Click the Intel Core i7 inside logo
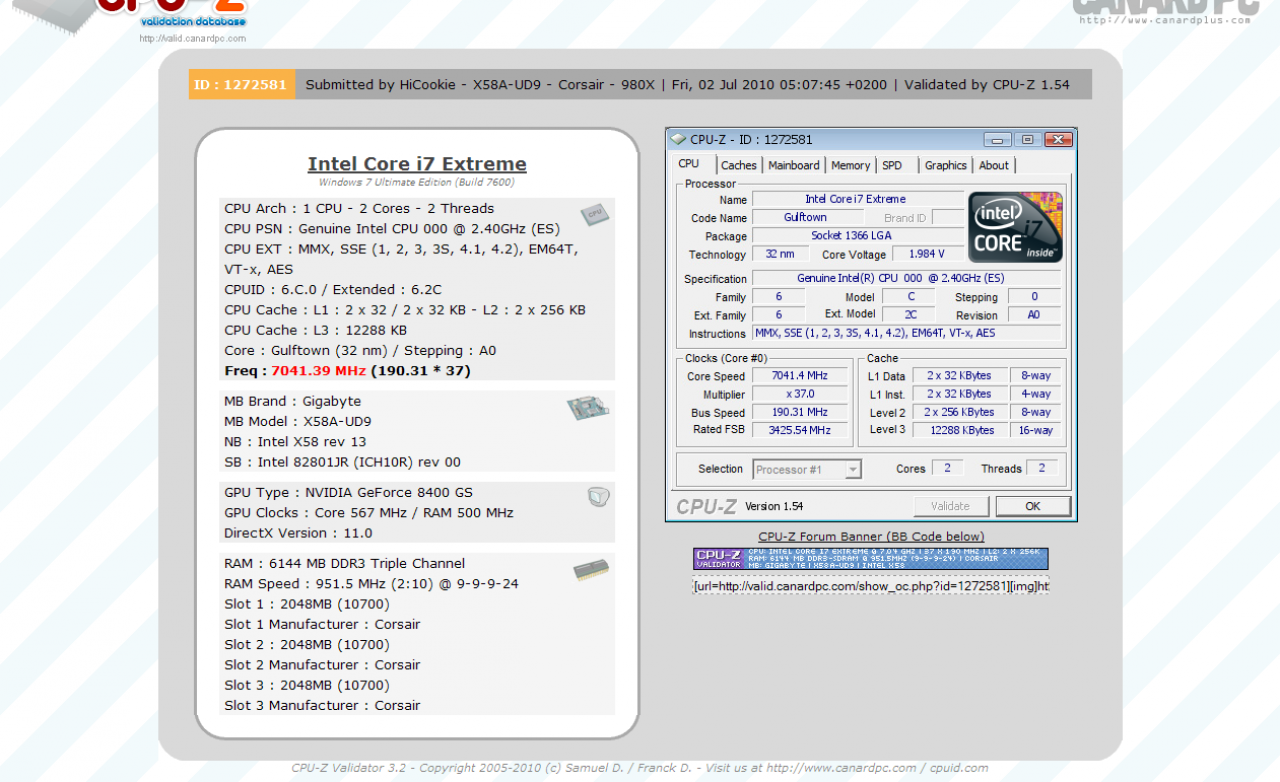 (x=1015, y=227)
